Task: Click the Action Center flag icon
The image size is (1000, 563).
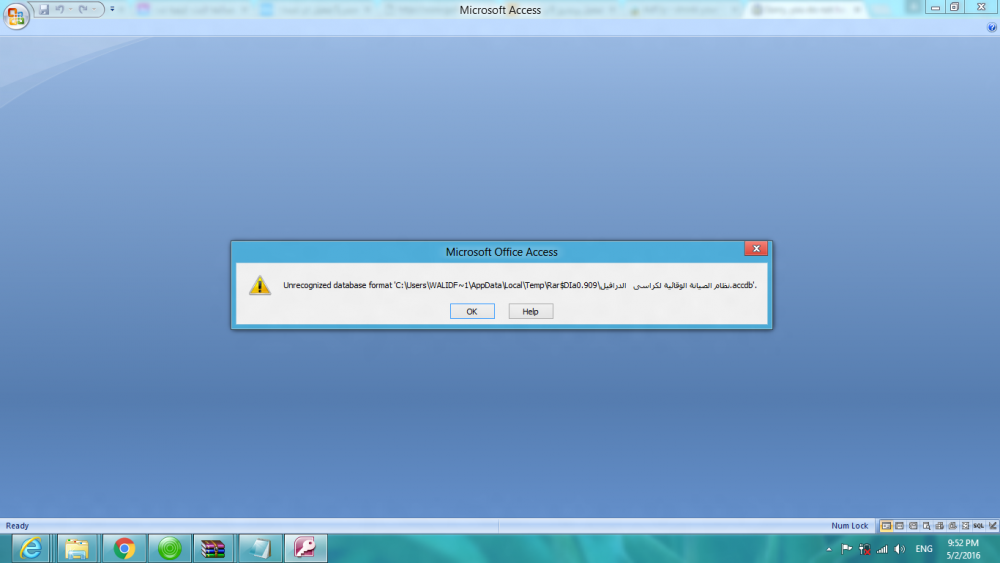Action: (x=846, y=548)
